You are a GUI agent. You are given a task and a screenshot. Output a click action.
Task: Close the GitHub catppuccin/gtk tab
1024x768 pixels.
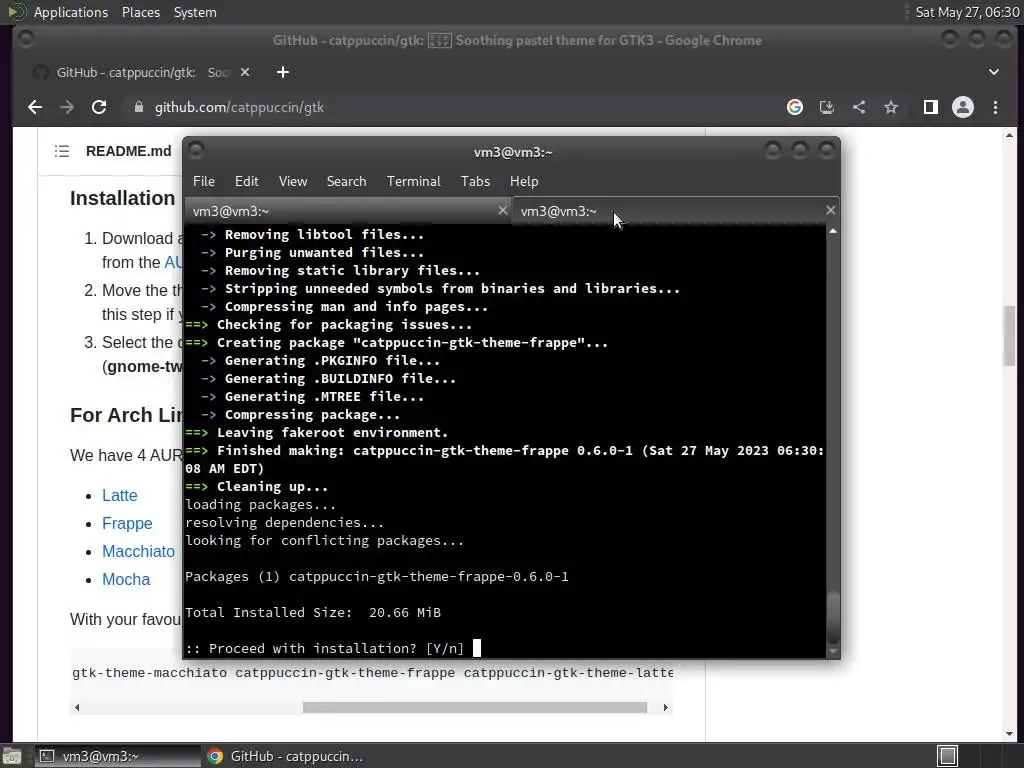[245, 72]
